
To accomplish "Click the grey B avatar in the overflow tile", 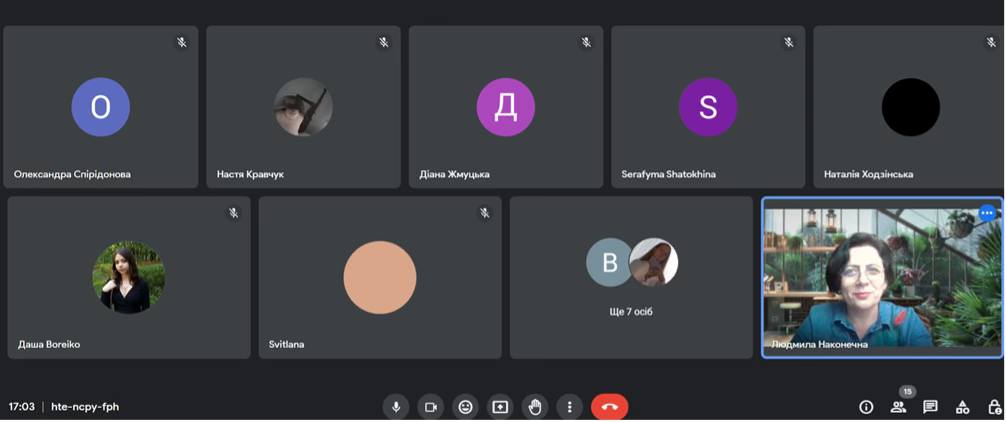I will [610, 262].
